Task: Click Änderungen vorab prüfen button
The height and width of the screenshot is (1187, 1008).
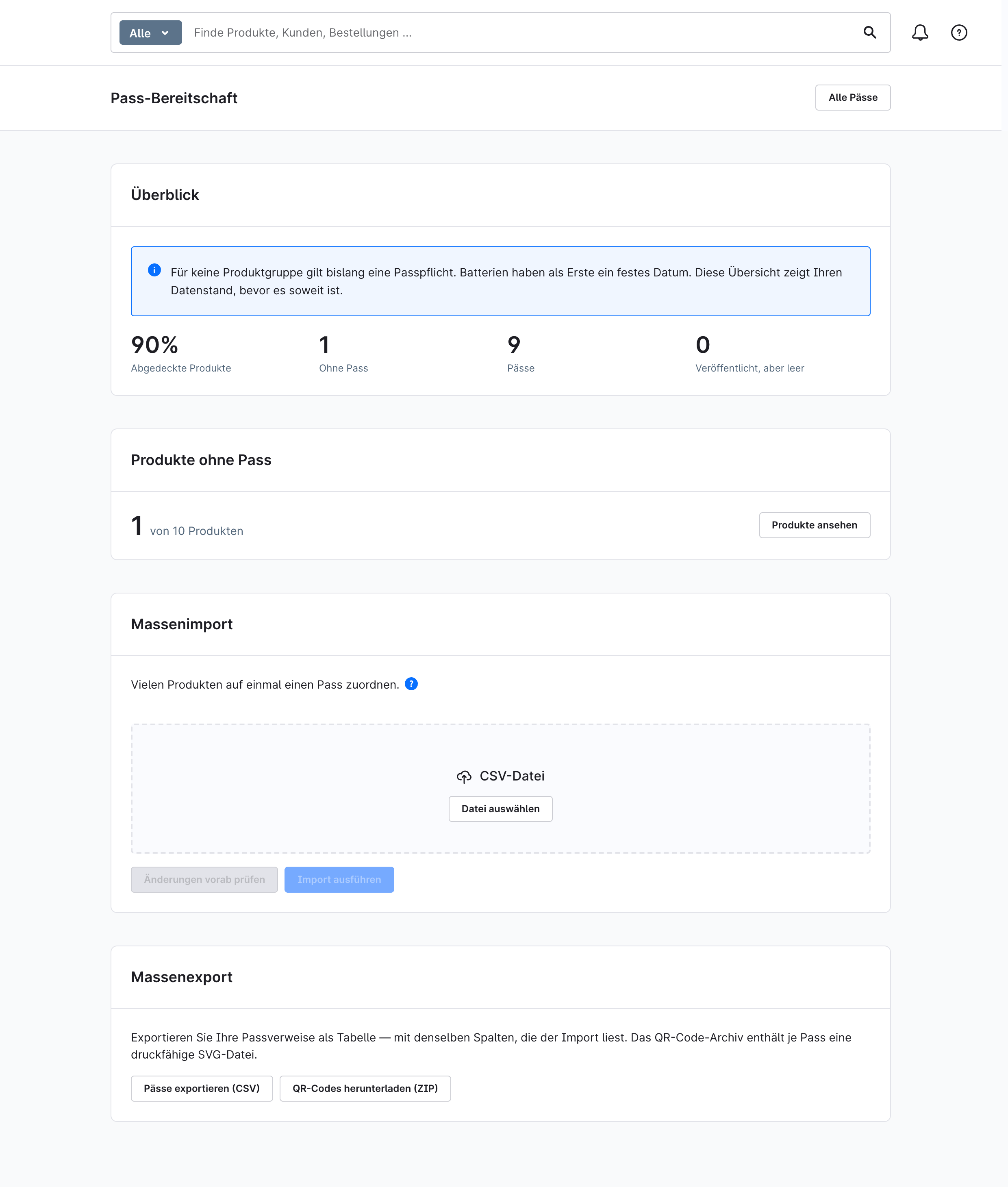Action: (x=204, y=880)
